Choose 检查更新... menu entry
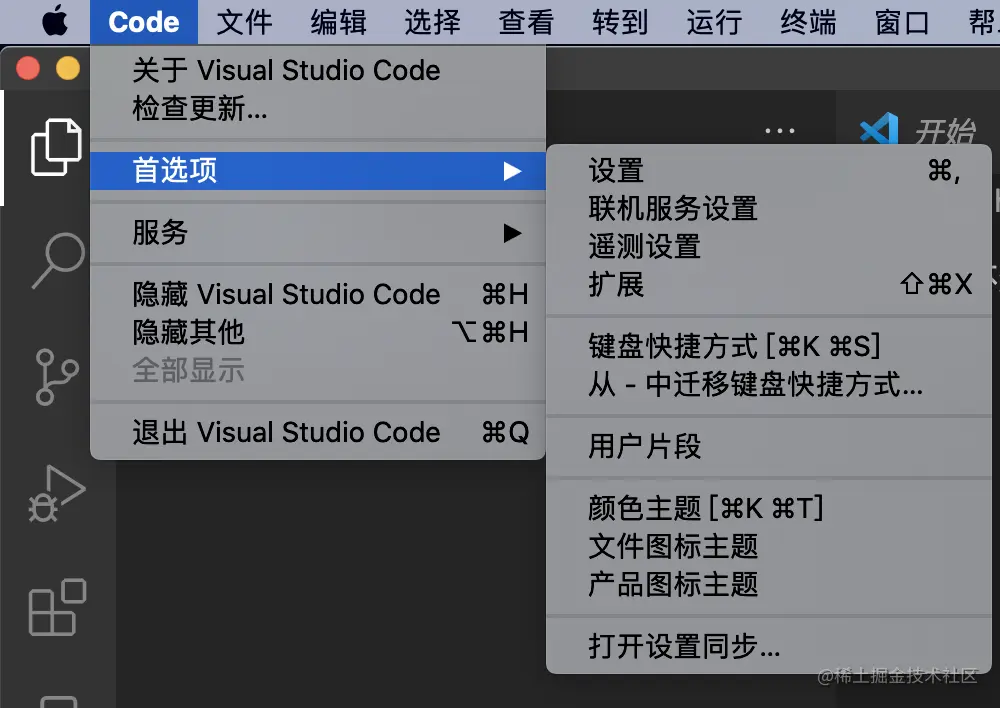 318,108
